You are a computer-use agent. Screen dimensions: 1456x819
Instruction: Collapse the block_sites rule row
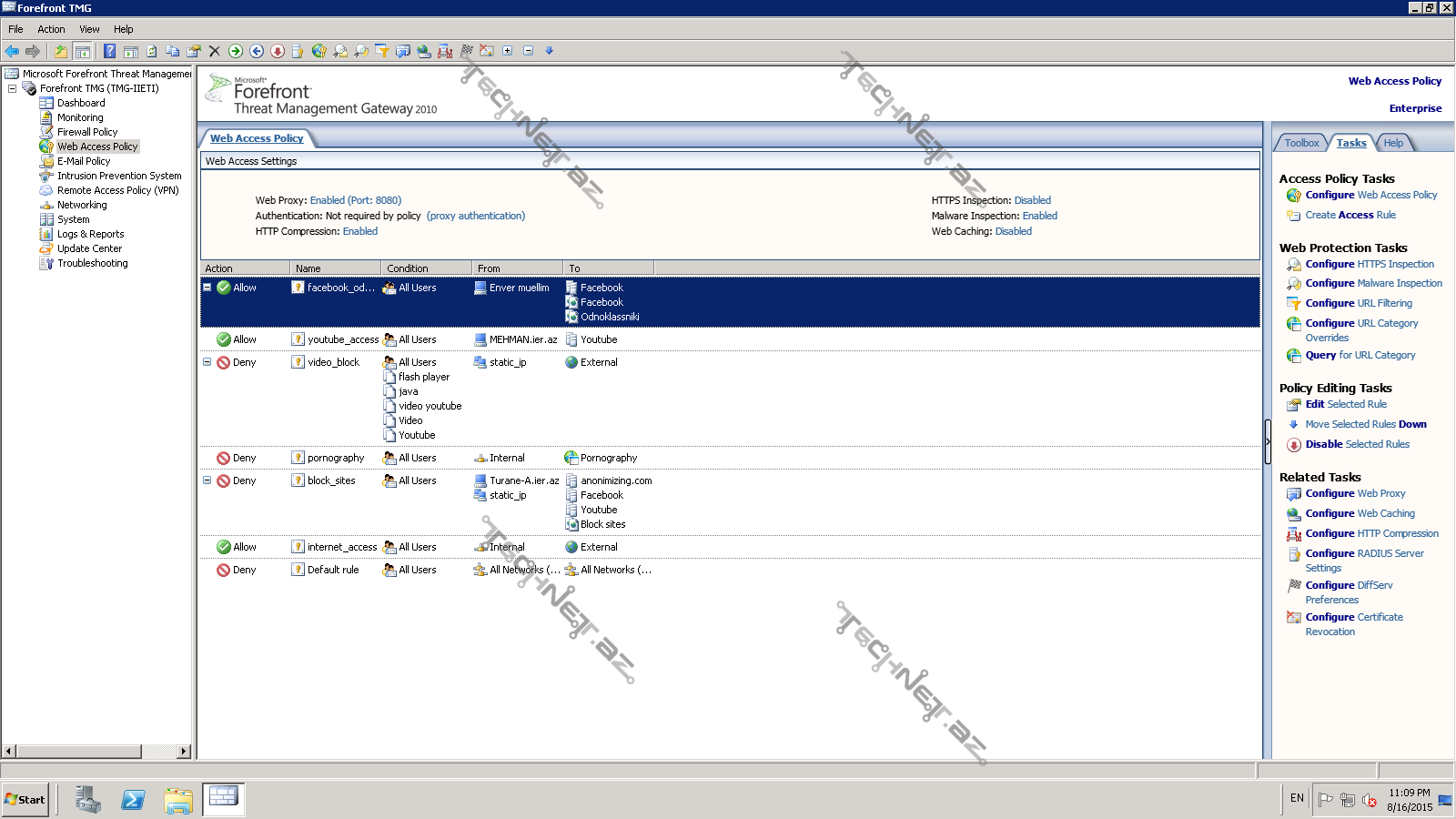(x=207, y=480)
